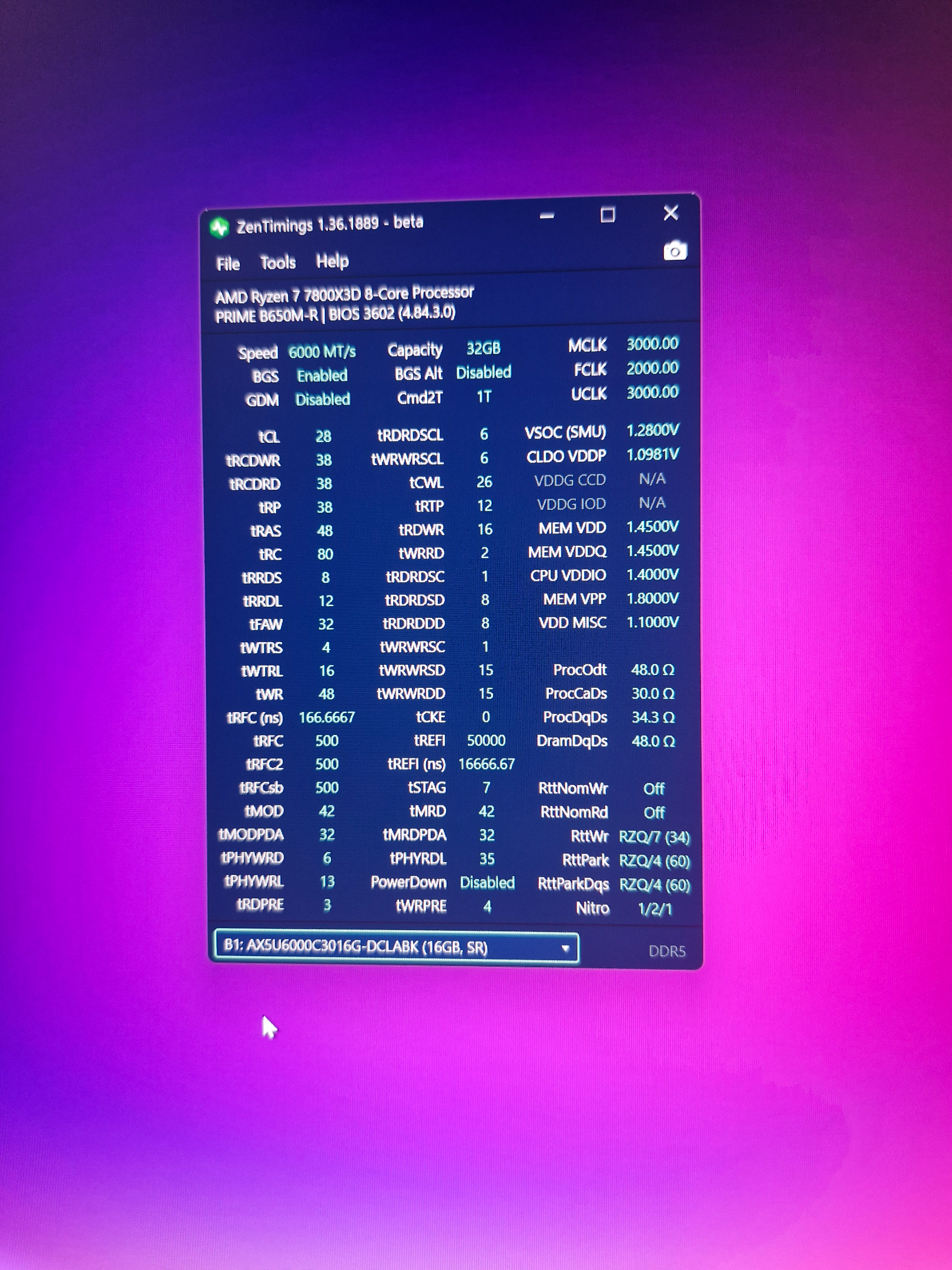Click the MEM VDD value '1.4500V'

coord(653,527)
